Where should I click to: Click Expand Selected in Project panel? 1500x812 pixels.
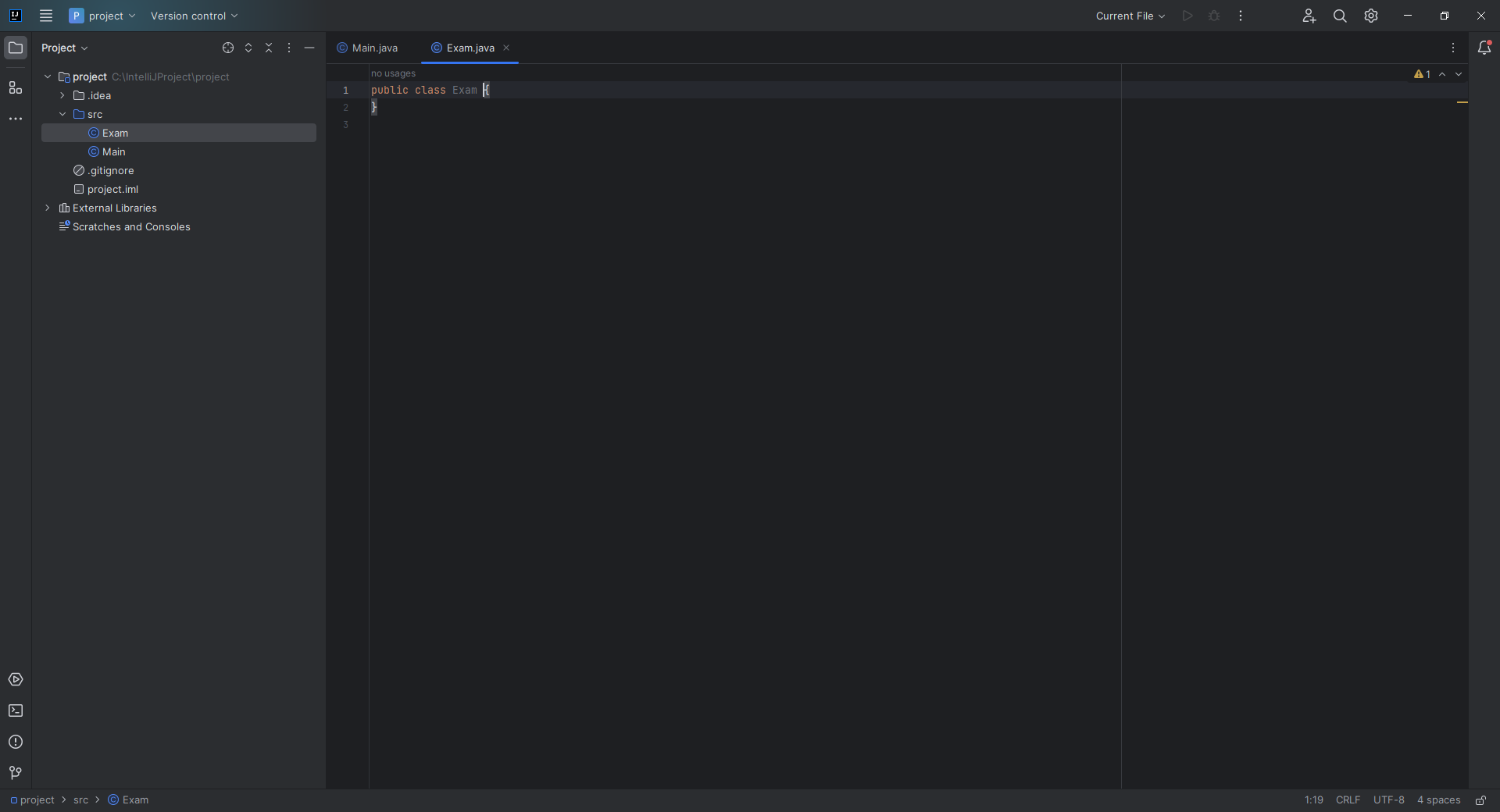[x=248, y=48]
